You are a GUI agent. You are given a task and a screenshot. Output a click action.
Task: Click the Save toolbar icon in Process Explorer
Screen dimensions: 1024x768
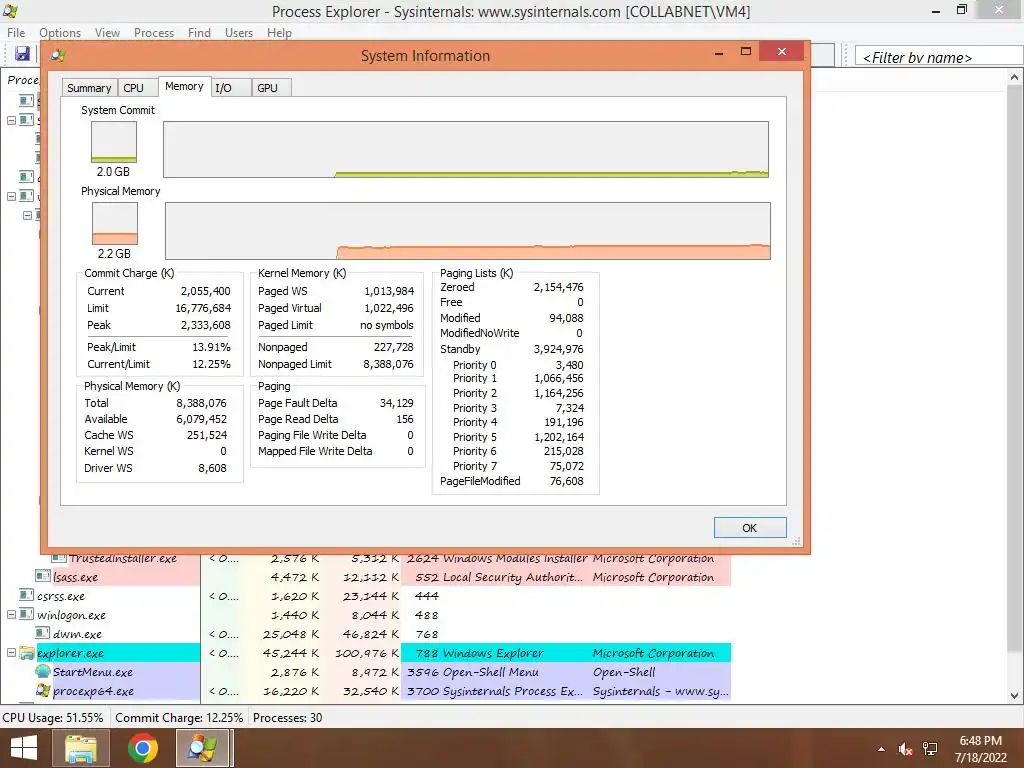coord(22,54)
